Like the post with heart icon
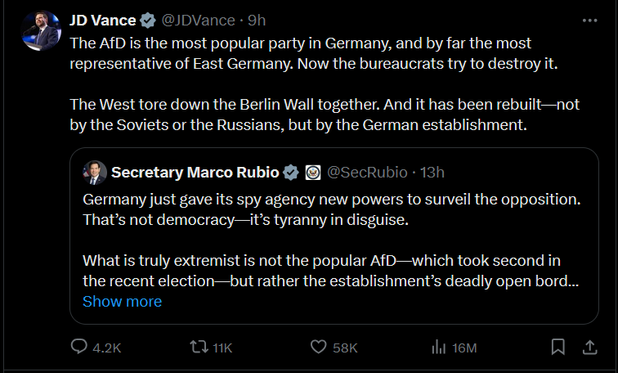This screenshot has height=373, width=618. (318, 347)
